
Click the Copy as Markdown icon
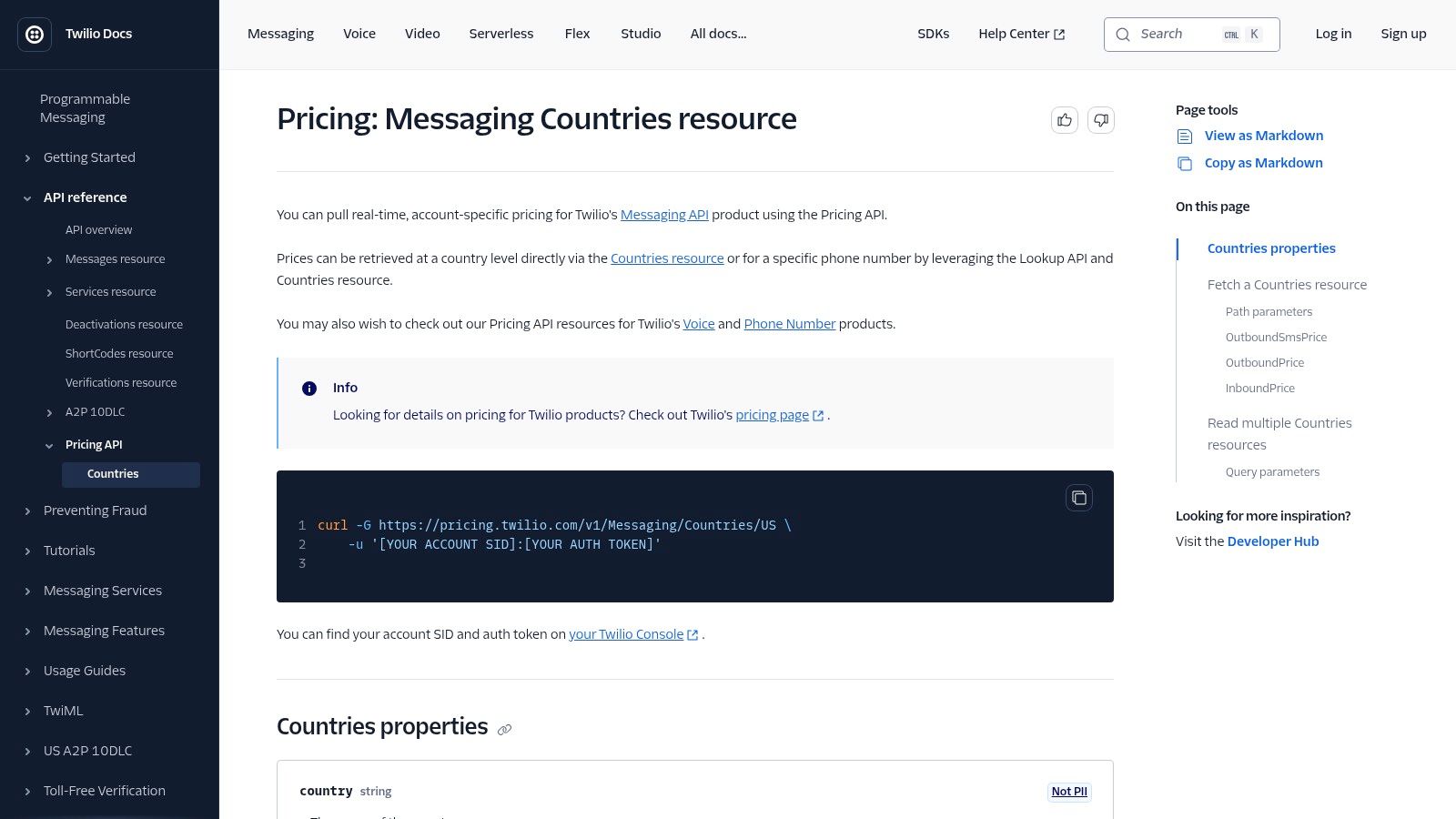click(x=1185, y=164)
